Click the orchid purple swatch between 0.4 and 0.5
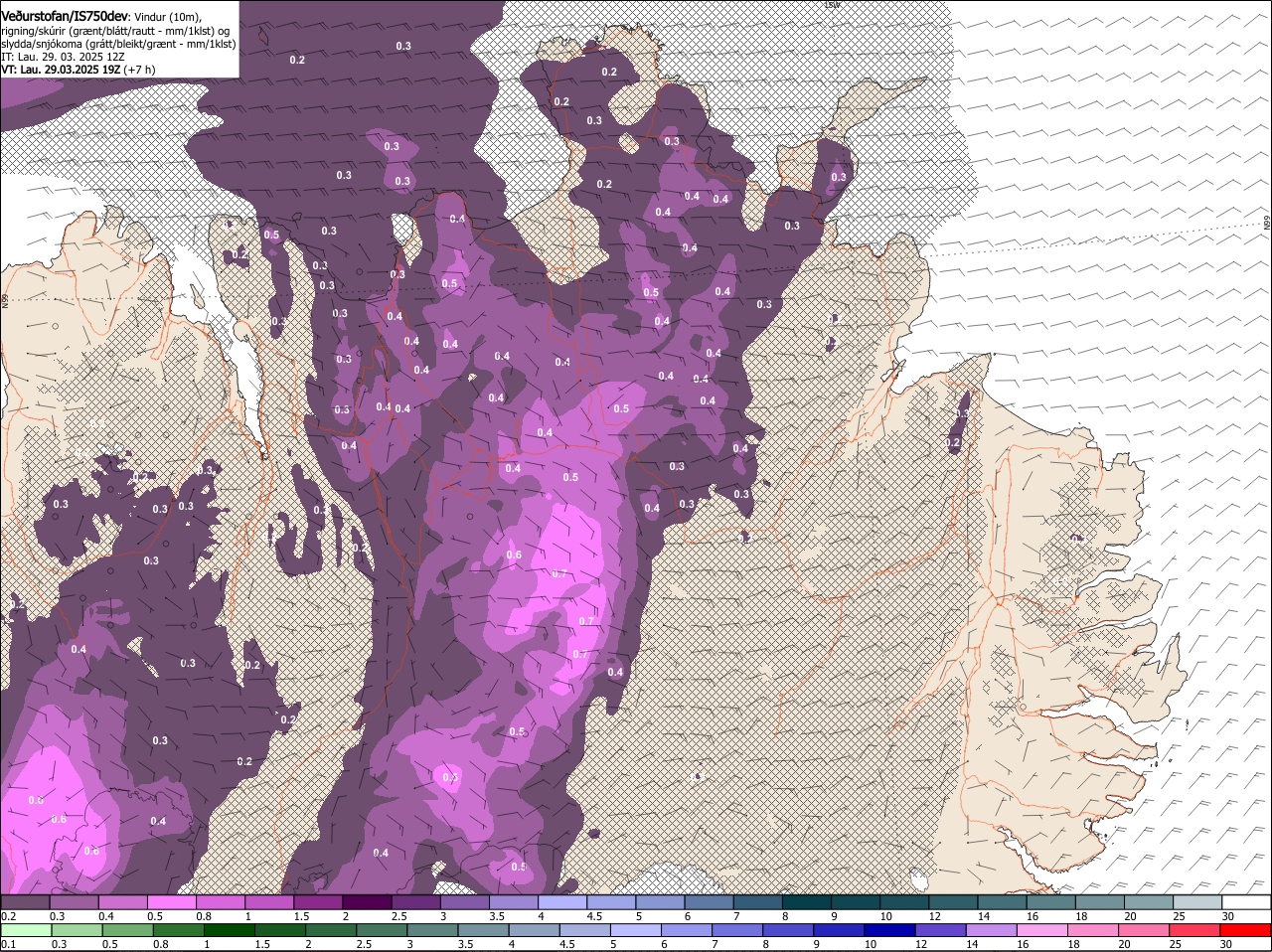The width and height of the screenshot is (1272, 952). click(x=122, y=902)
